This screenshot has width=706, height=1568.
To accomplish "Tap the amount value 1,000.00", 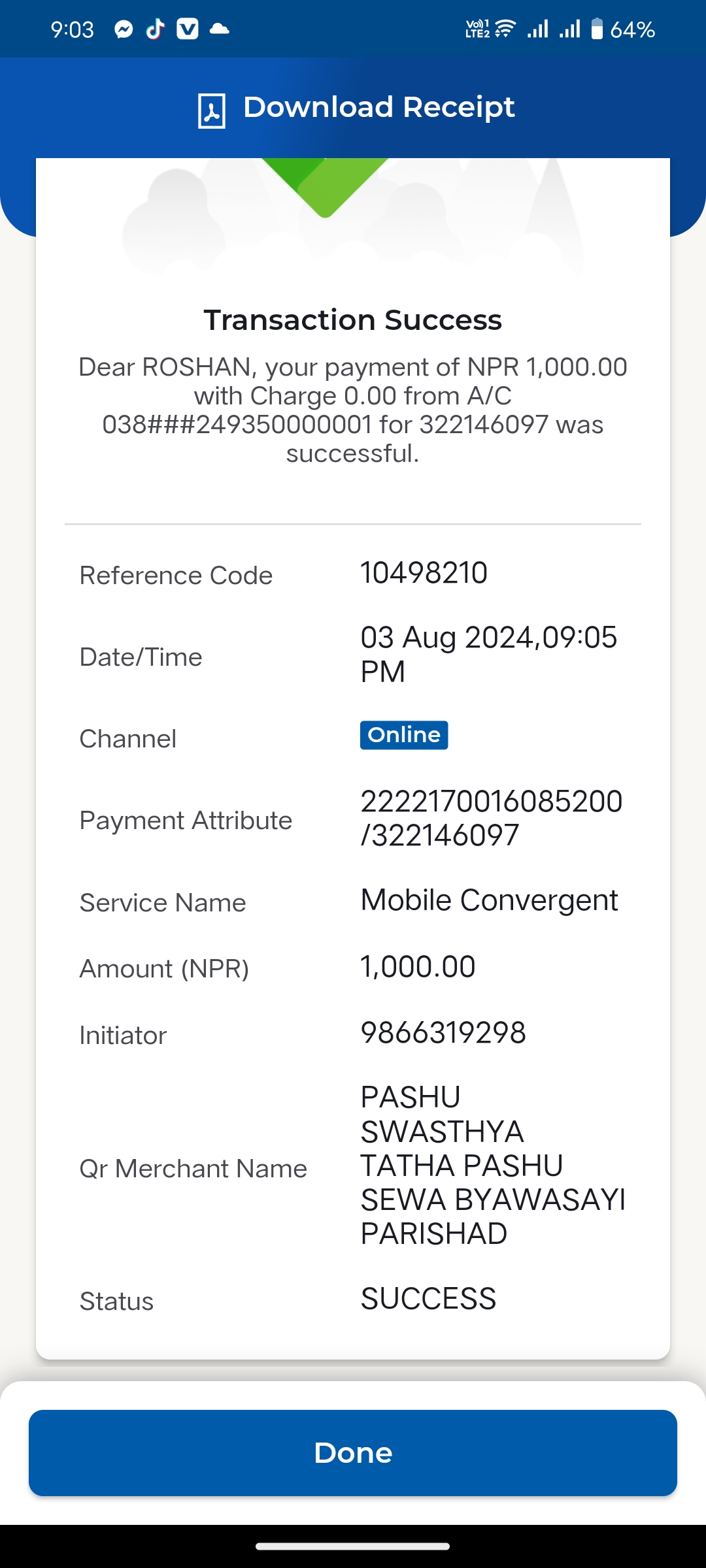I will (x=418, y=967).
